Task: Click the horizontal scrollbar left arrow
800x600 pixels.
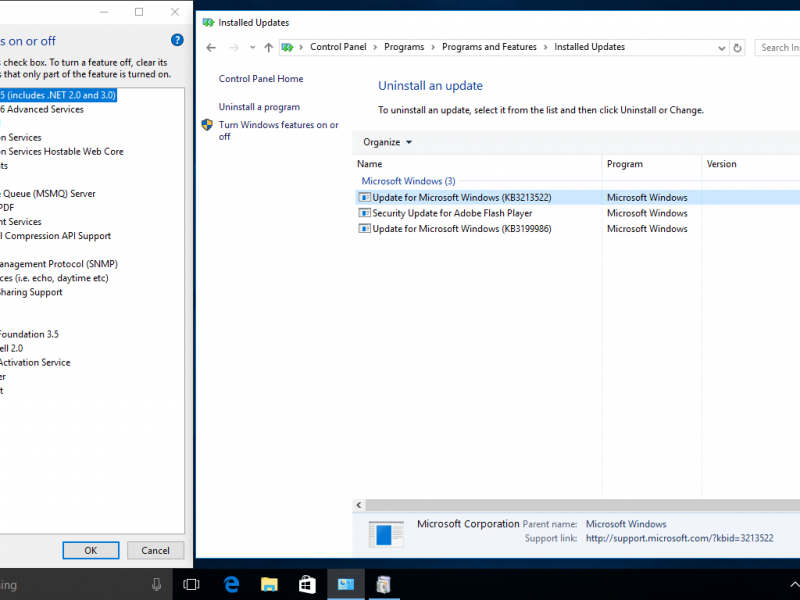Action: point(359,505)
